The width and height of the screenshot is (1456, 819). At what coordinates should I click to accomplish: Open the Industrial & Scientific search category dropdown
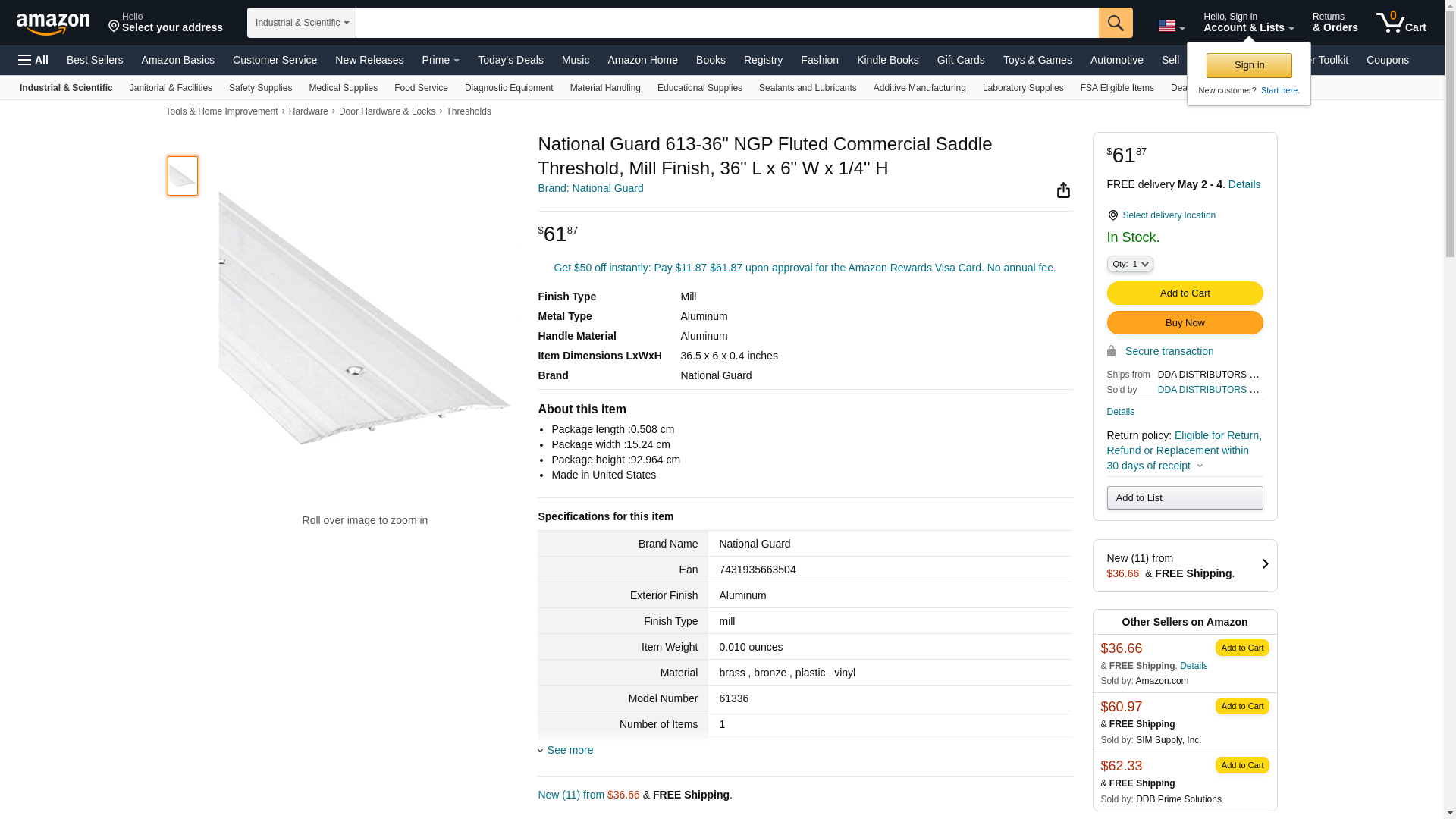(302, 23)
